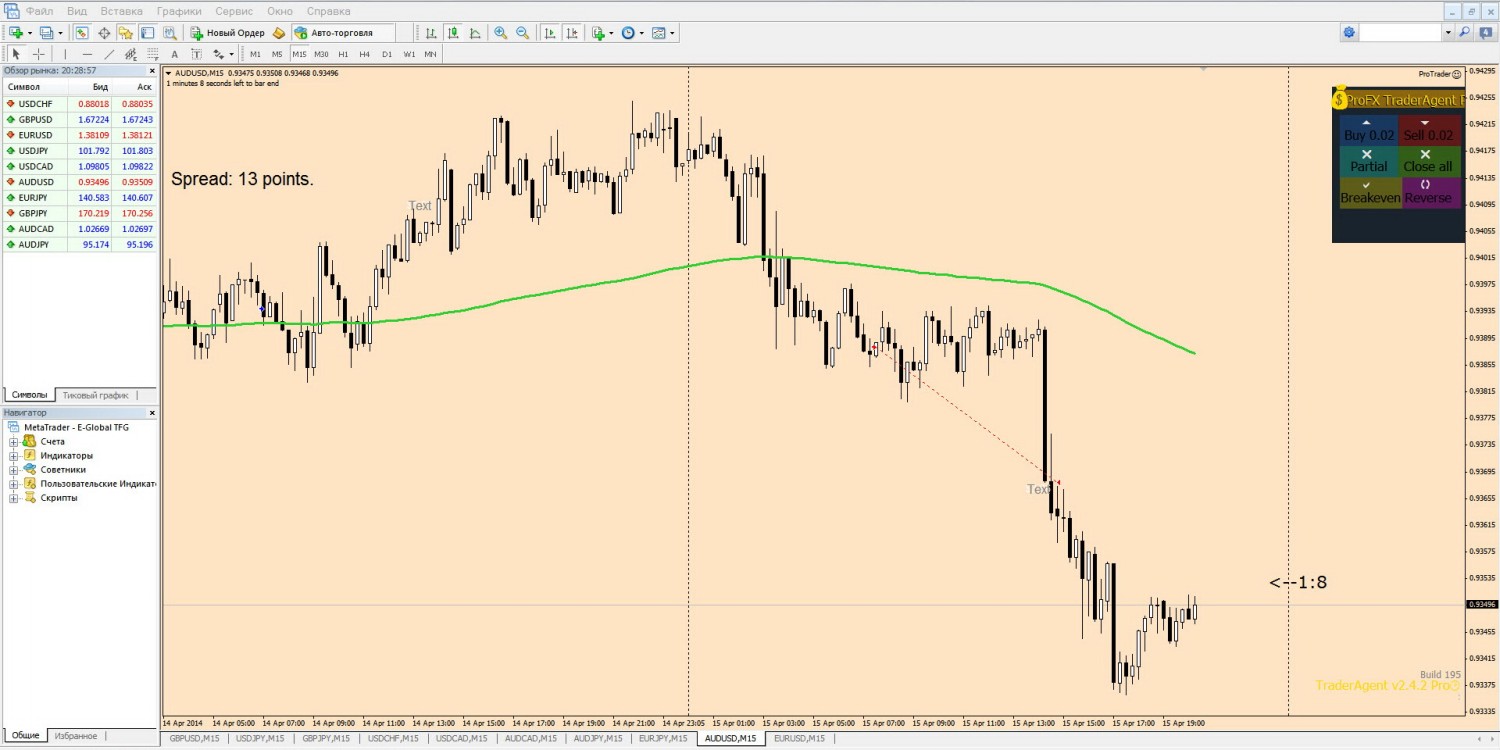Open the Тиковый график tab
This screenshot has height=750, width=1500.
click(95, 395)
